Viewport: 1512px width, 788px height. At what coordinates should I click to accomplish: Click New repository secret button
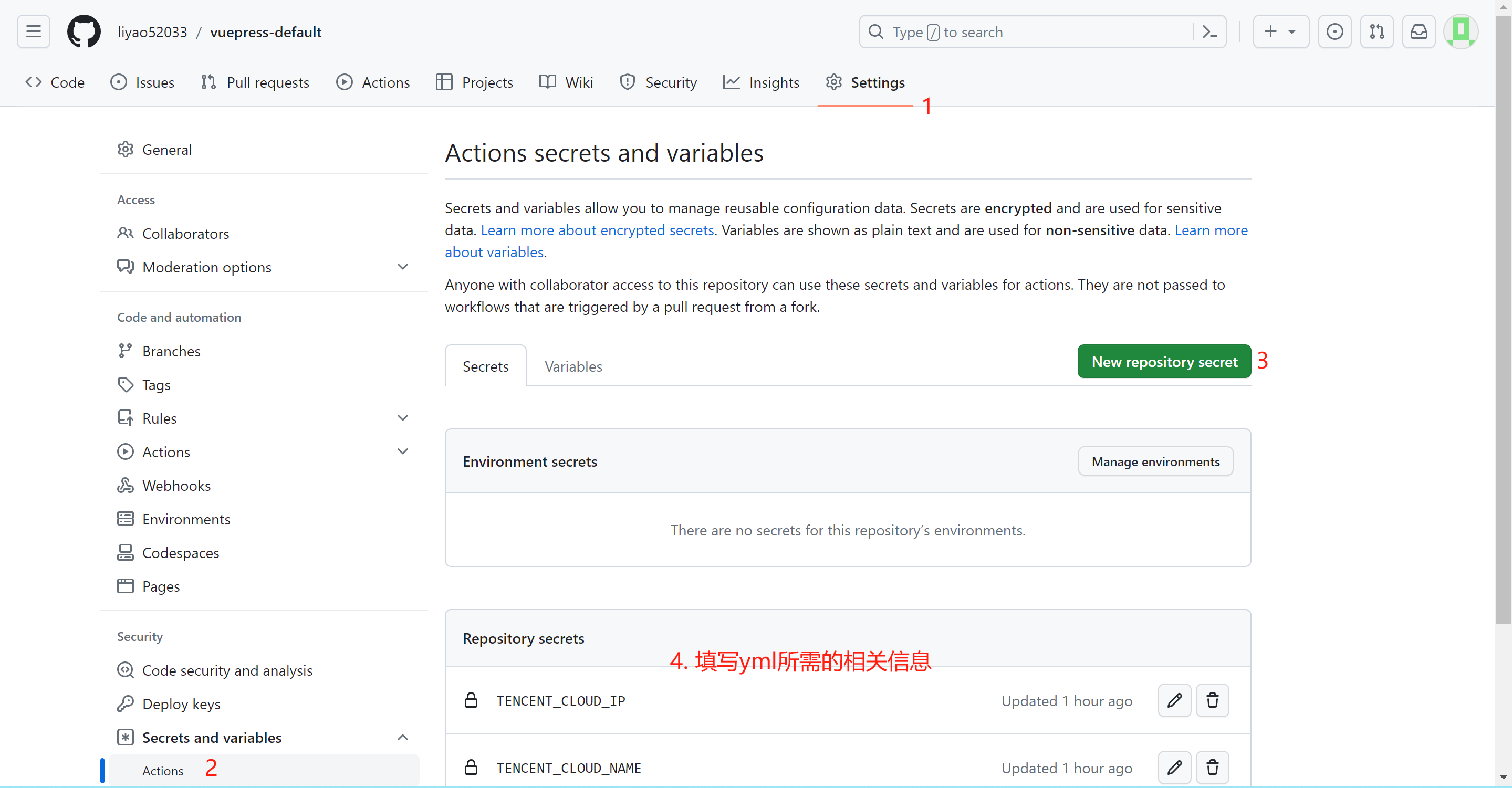tap(1164, 361)
